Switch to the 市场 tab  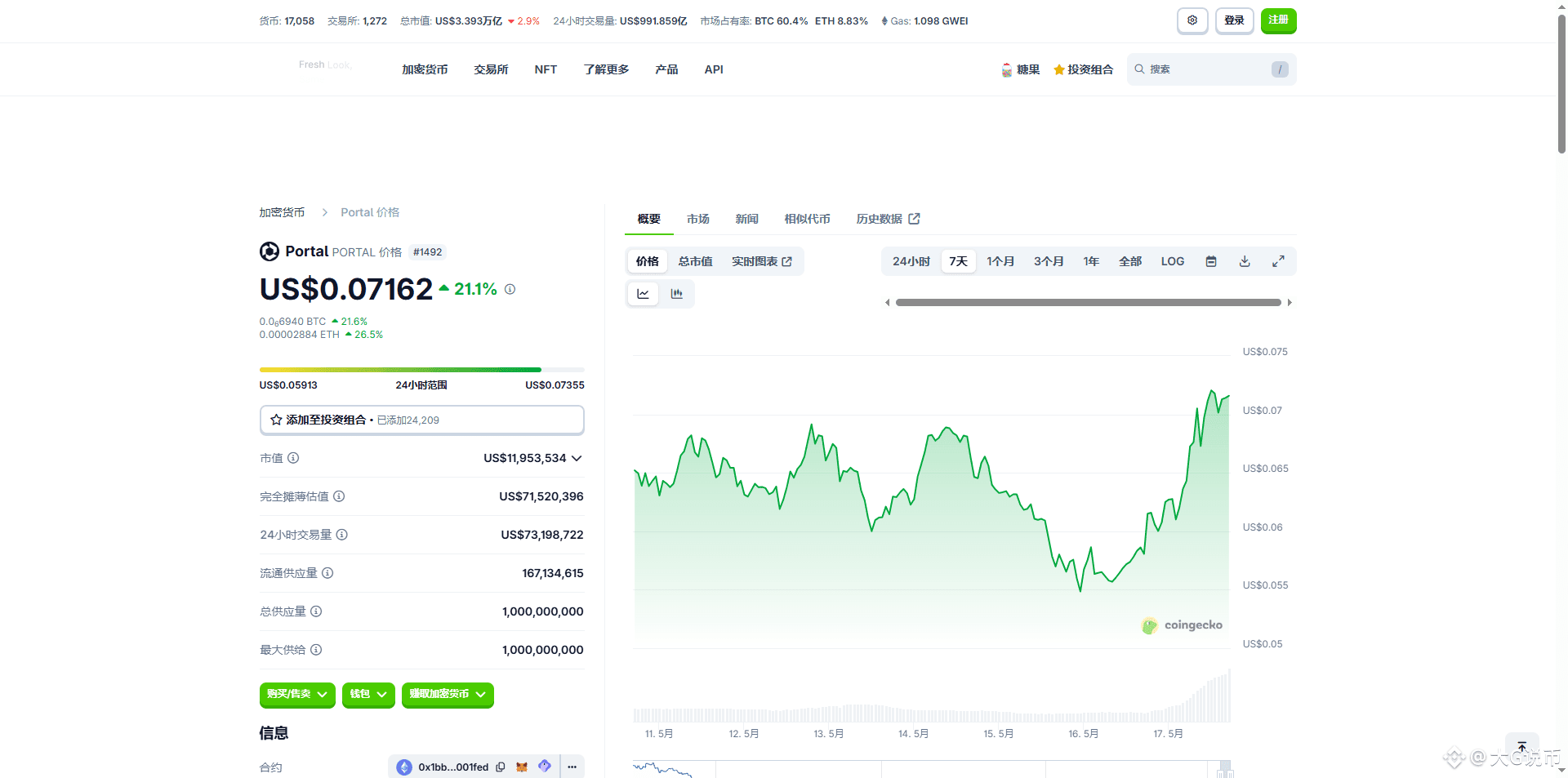click(x=697, y=219)
